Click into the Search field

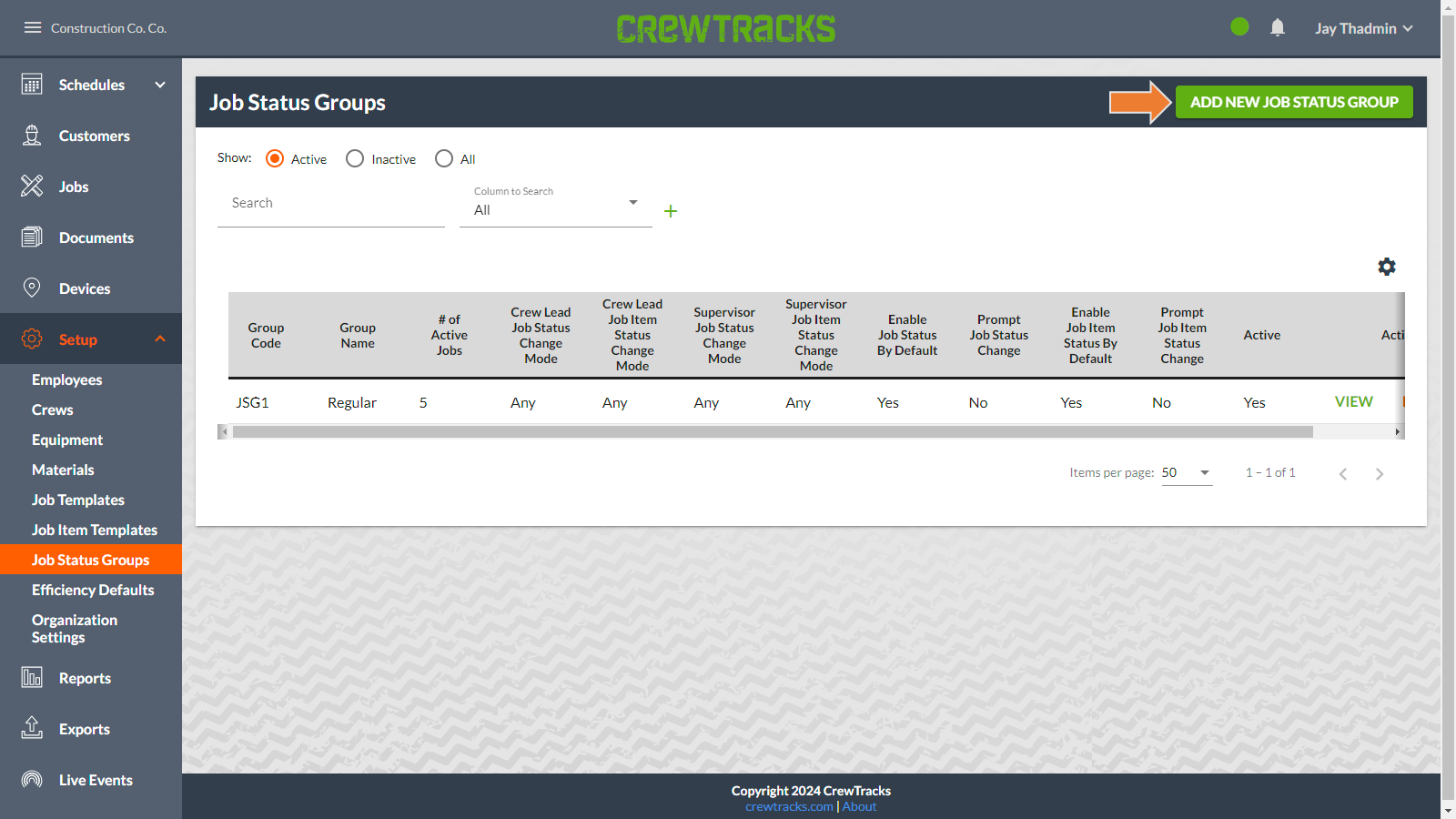click(x=331, y=203)
